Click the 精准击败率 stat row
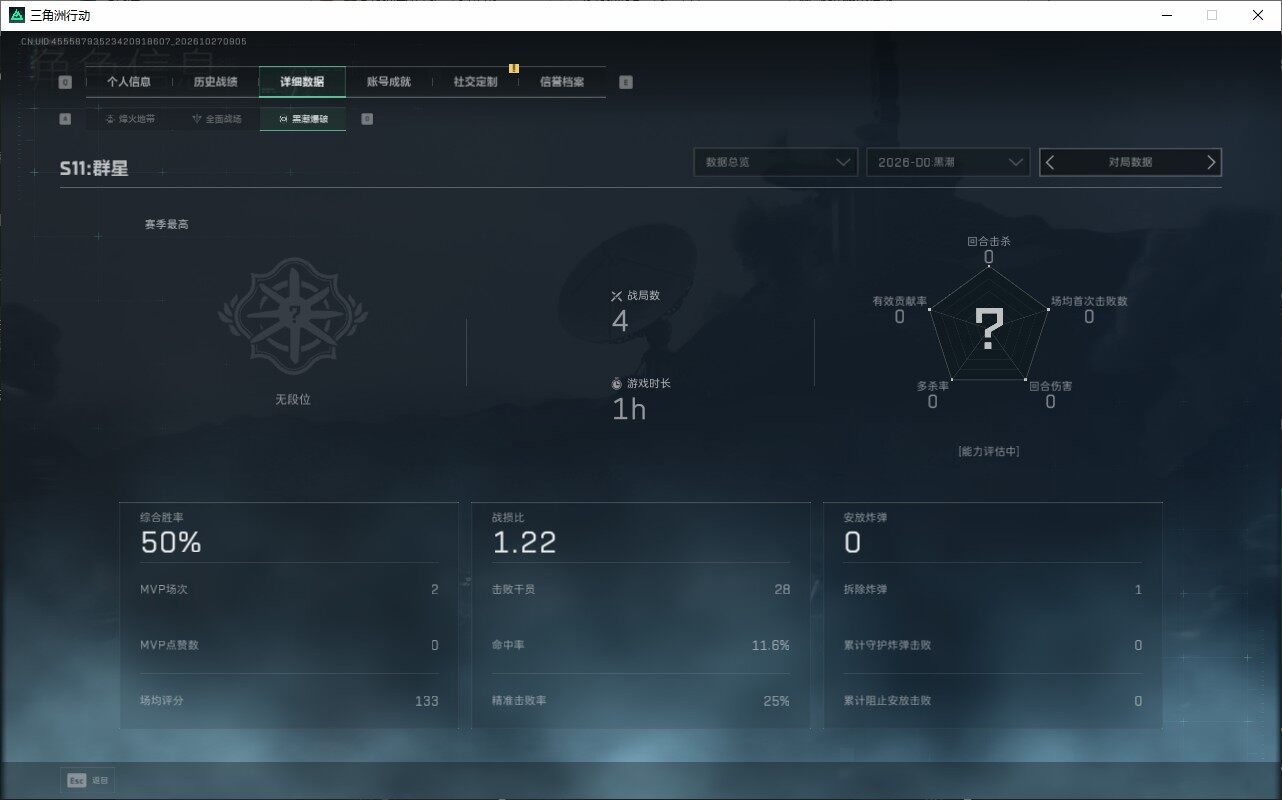 pyautogui.click(x=641, y=701)
